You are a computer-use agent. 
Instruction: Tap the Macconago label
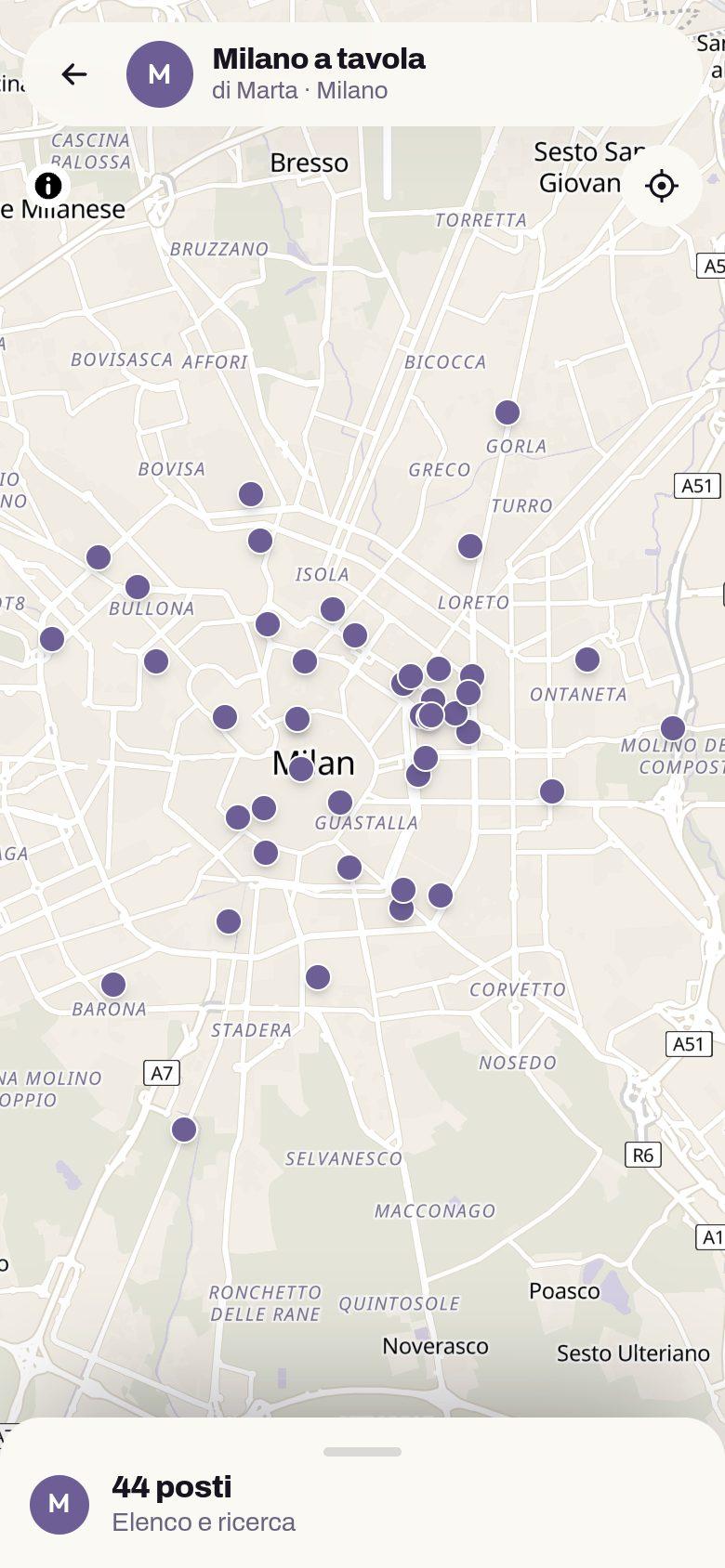click(x=435, y=1210)
